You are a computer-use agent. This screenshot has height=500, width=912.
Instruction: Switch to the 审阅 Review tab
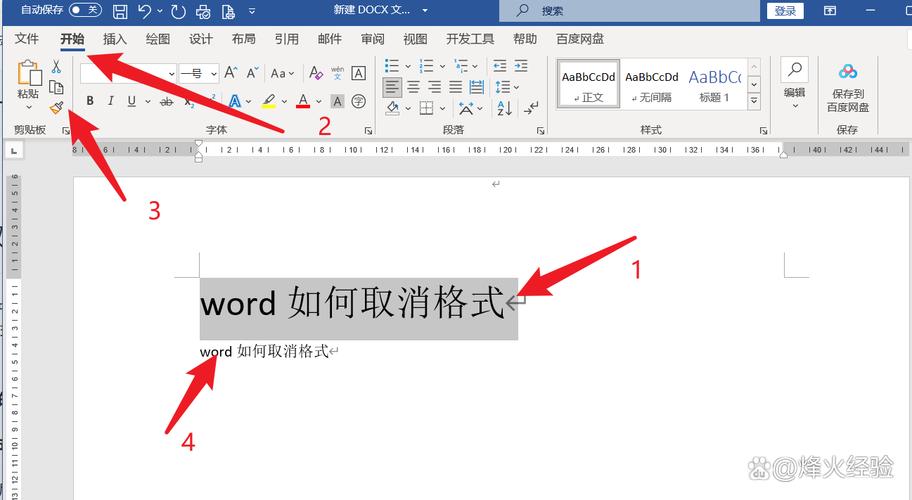pyautogui.click(x=372, y=39)
